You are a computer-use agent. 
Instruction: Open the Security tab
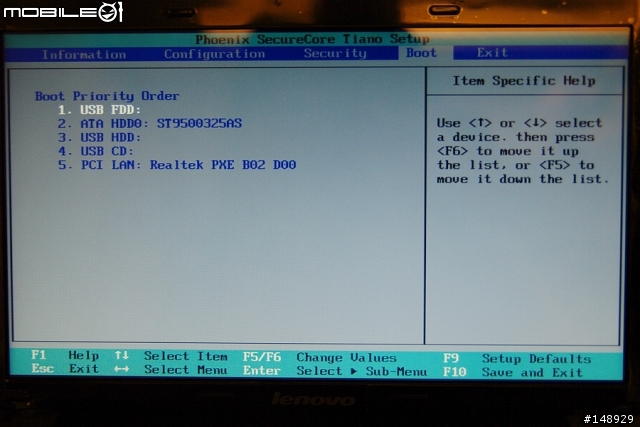(x=335, y=53)
